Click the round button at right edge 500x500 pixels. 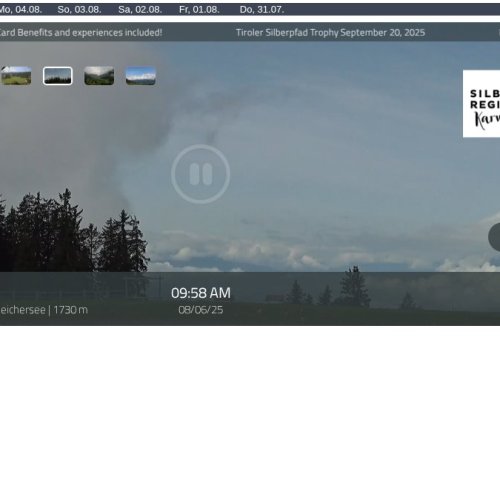click(494, 237)
